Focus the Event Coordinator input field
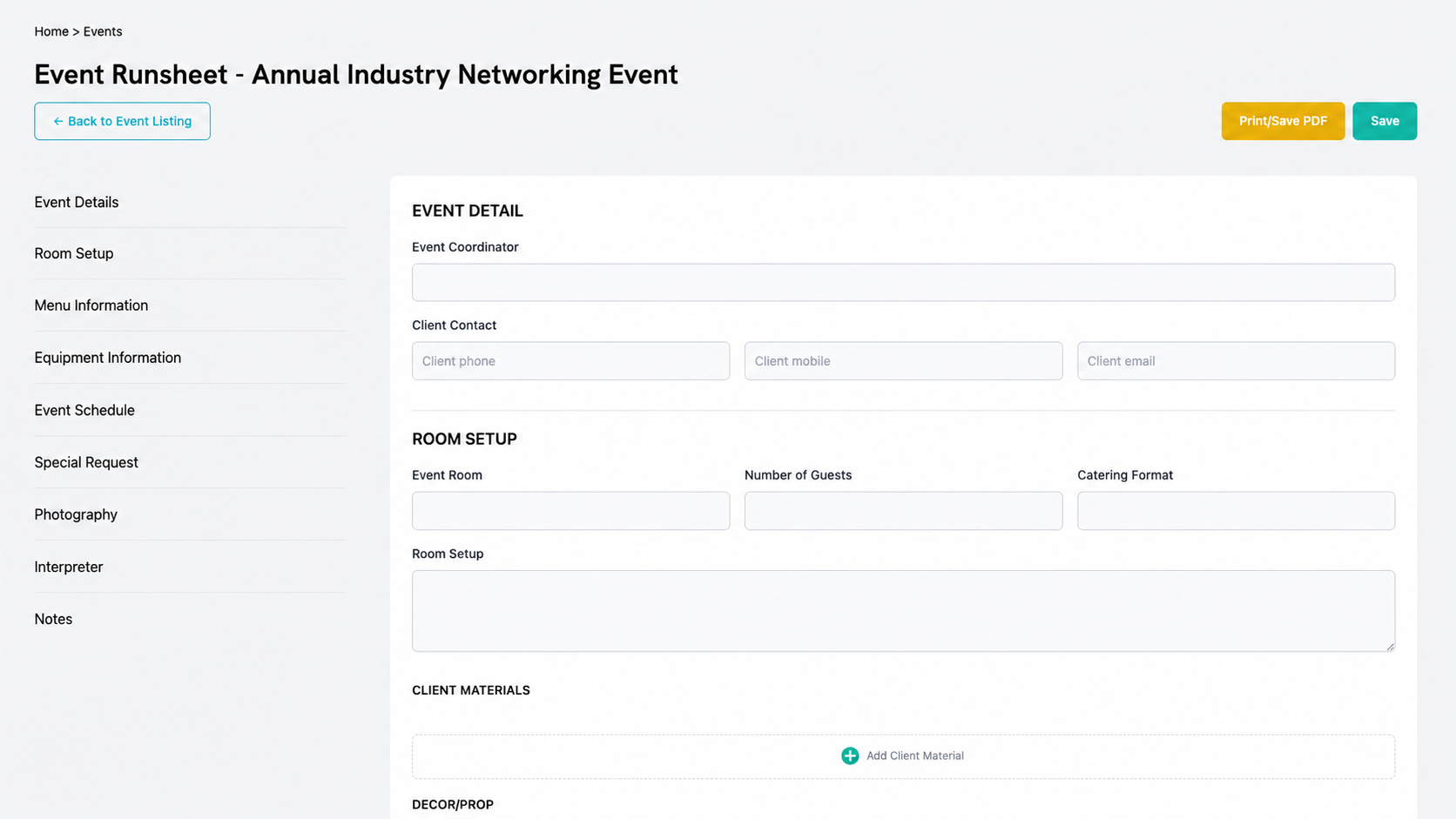The width and height of the screenshot is (1456, 819). coord(903,282)
